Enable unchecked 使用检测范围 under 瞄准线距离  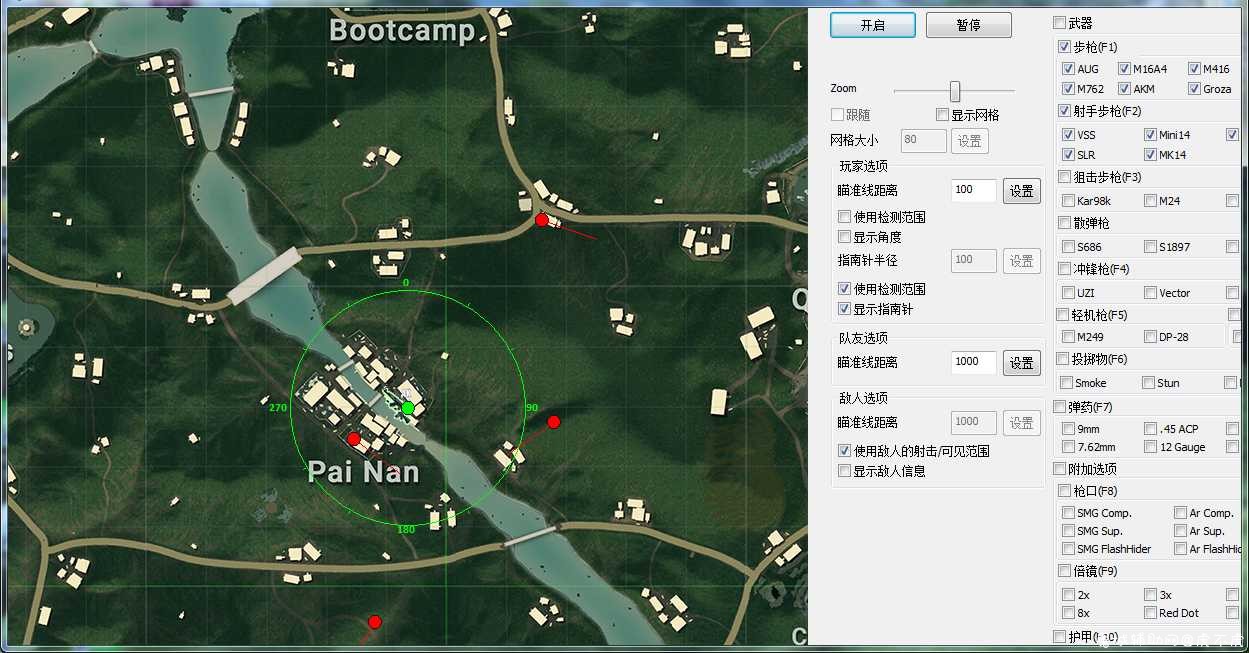[844, 217]
